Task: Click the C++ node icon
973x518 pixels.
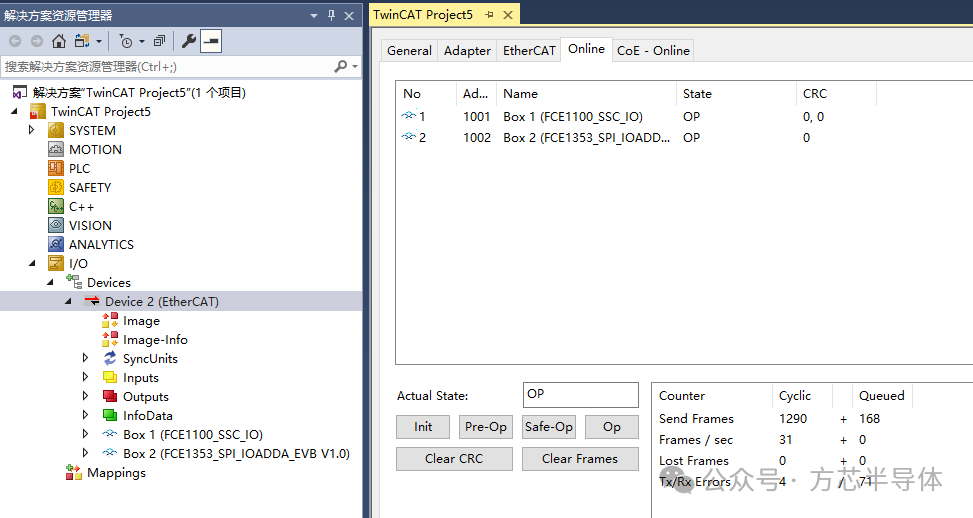Action: tap(56, 207)
